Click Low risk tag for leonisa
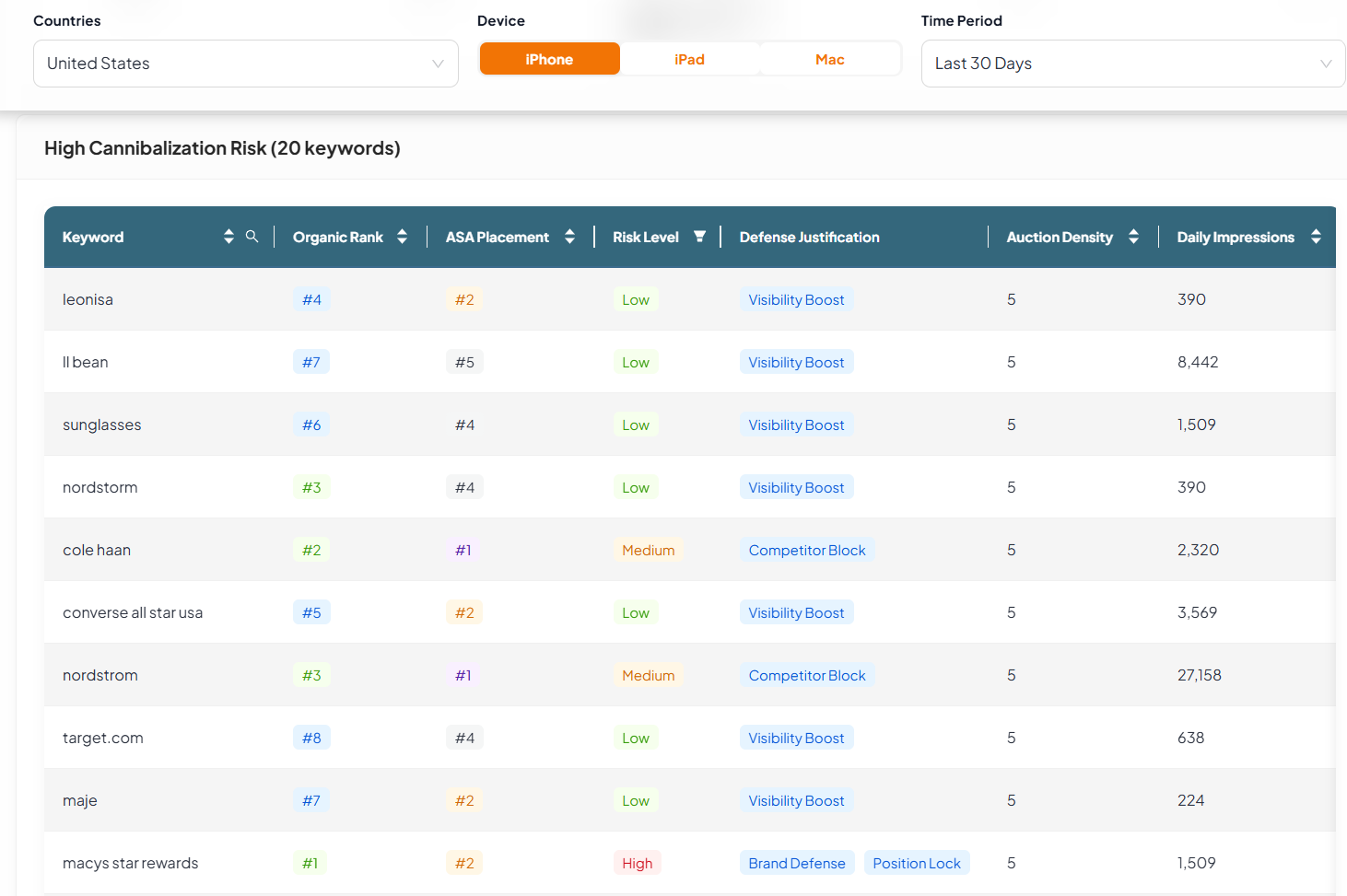This screenshot has height=896, width=1347. pyautogui.click(x=636, y=299)
